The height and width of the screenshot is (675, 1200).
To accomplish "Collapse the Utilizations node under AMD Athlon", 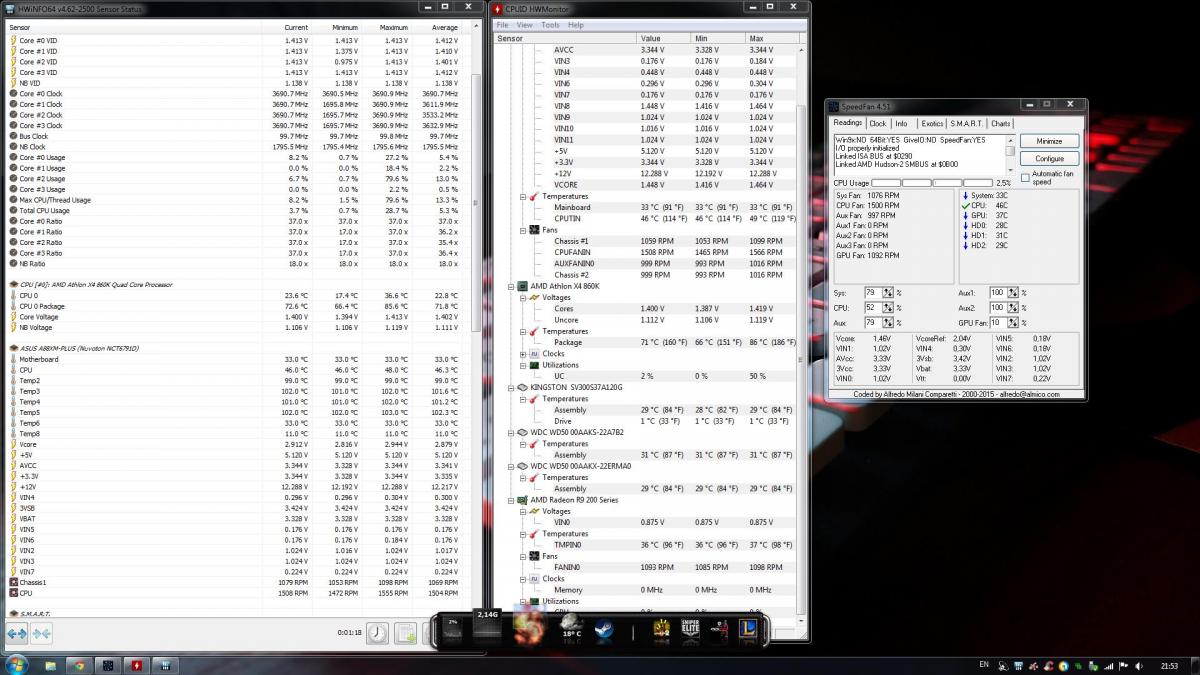I will click(x=522, y=365).
